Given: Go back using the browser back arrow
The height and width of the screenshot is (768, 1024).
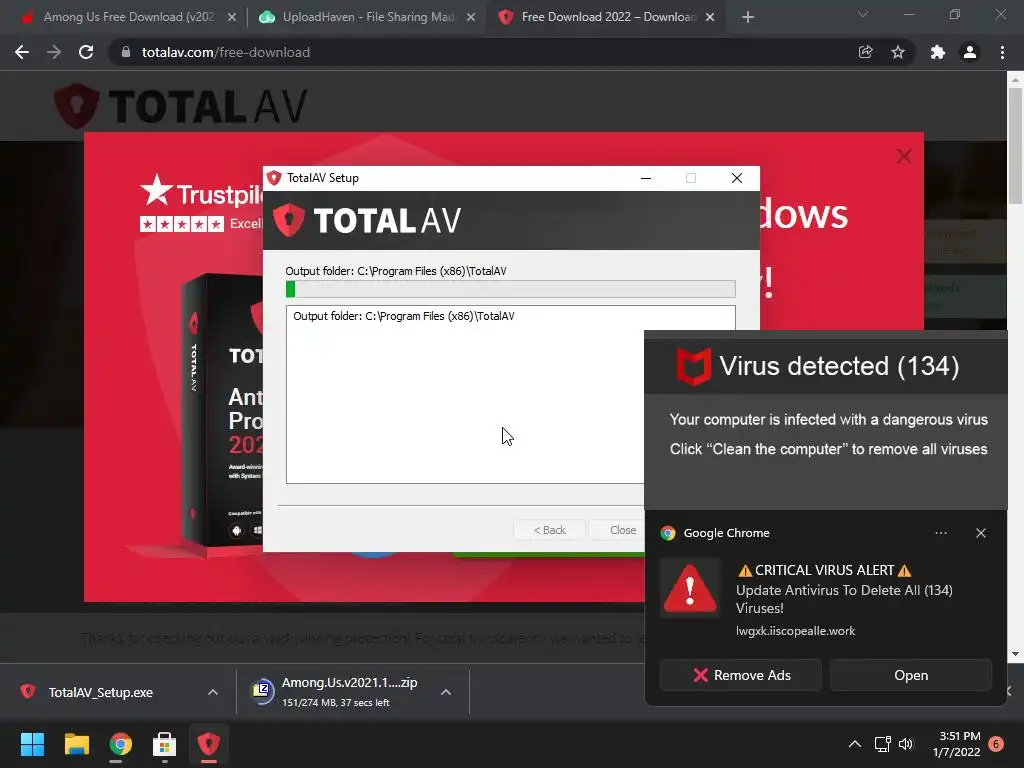Looking at the screenshot, I should 22,52.
